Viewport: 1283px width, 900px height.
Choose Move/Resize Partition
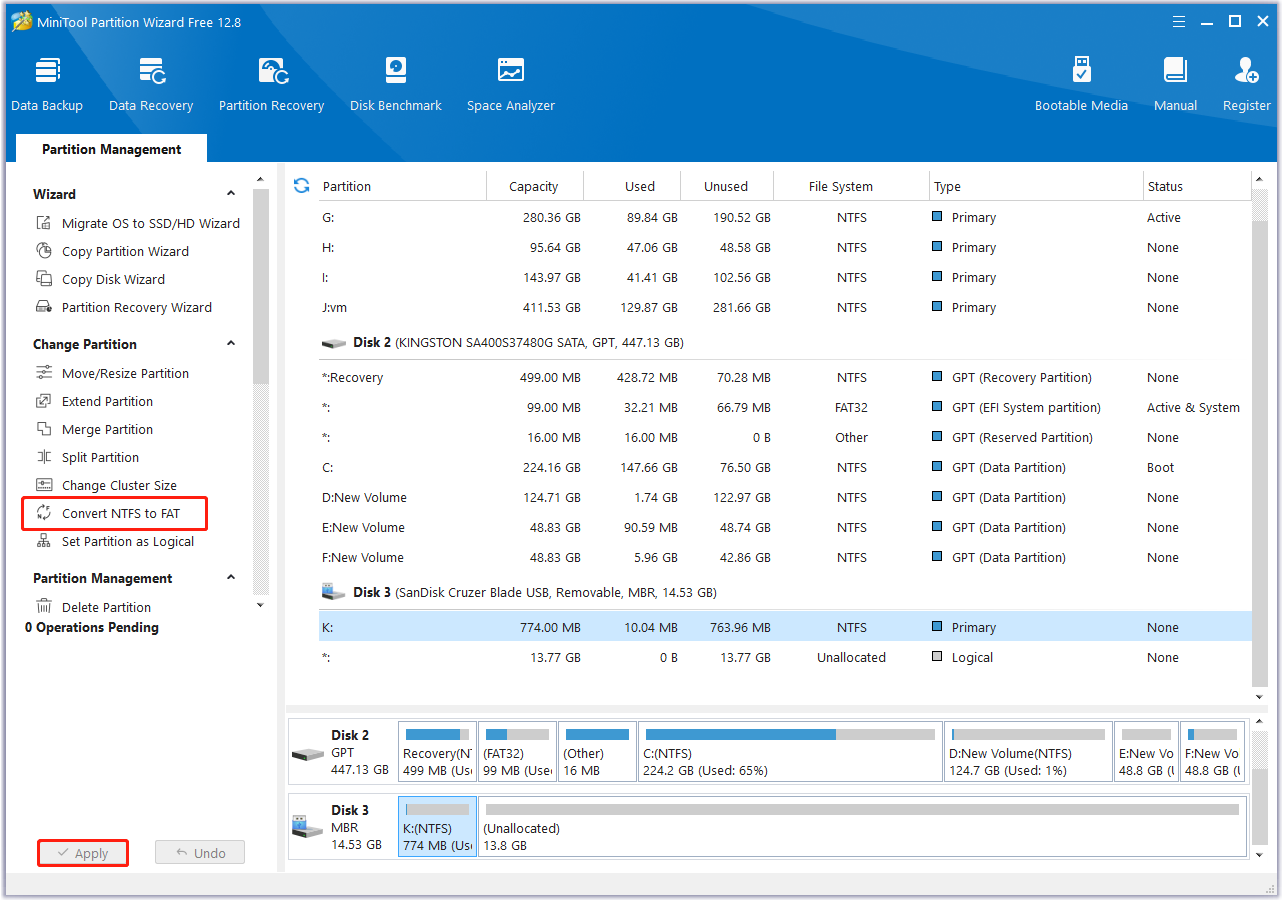pos(112,374)
